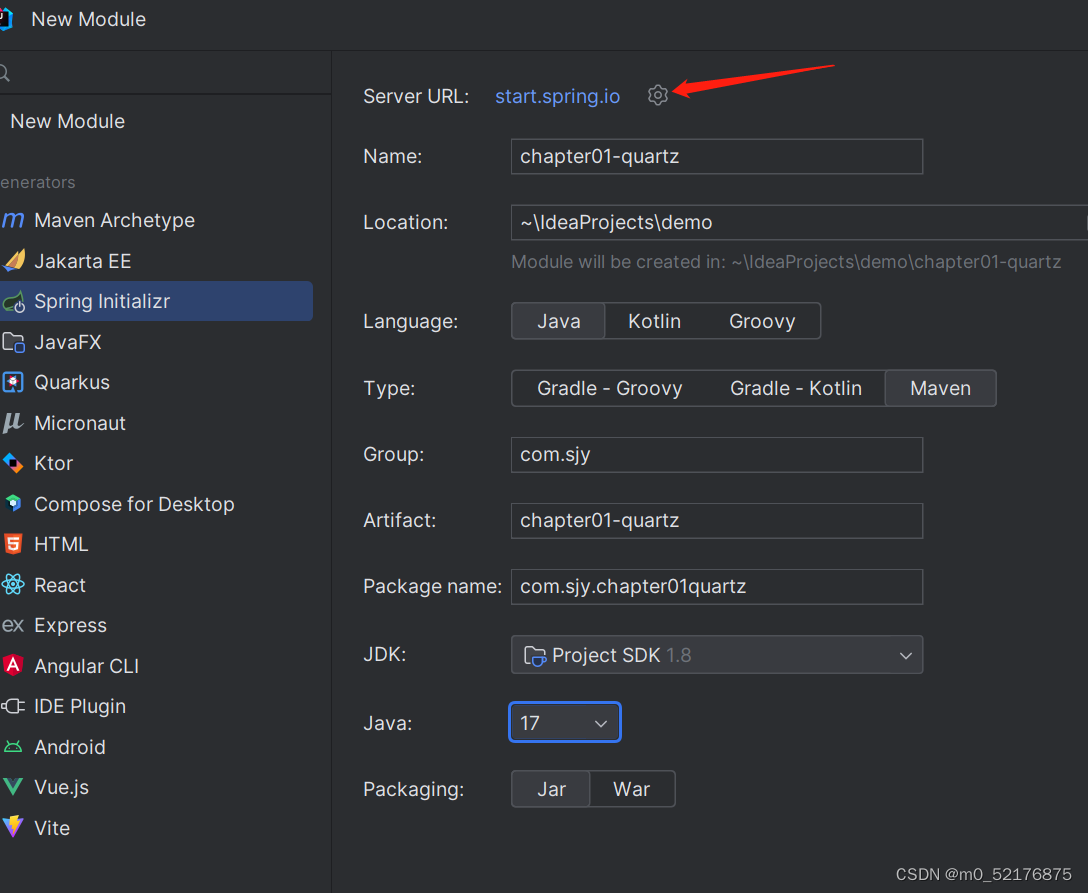
Task: Click the Angular CLI logo icon
Action: point(13,665)
